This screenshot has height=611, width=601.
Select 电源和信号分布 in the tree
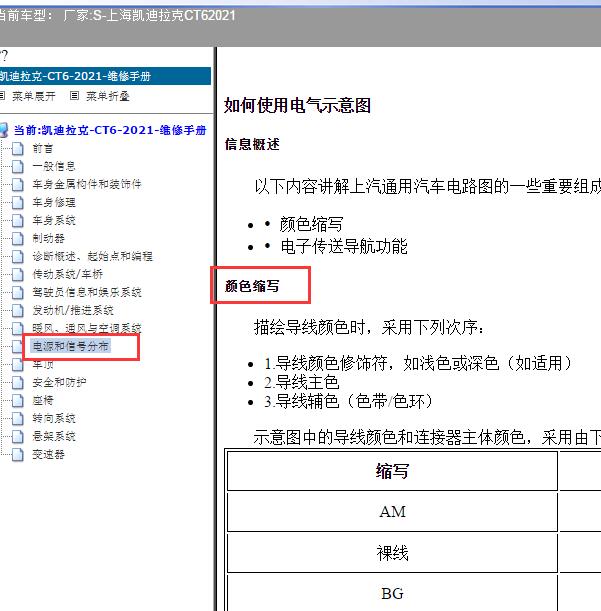click(71, 346)
